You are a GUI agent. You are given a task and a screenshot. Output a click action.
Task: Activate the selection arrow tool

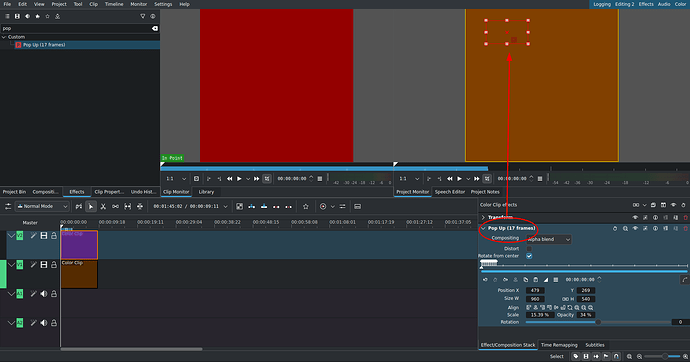[x=91, y=206]
